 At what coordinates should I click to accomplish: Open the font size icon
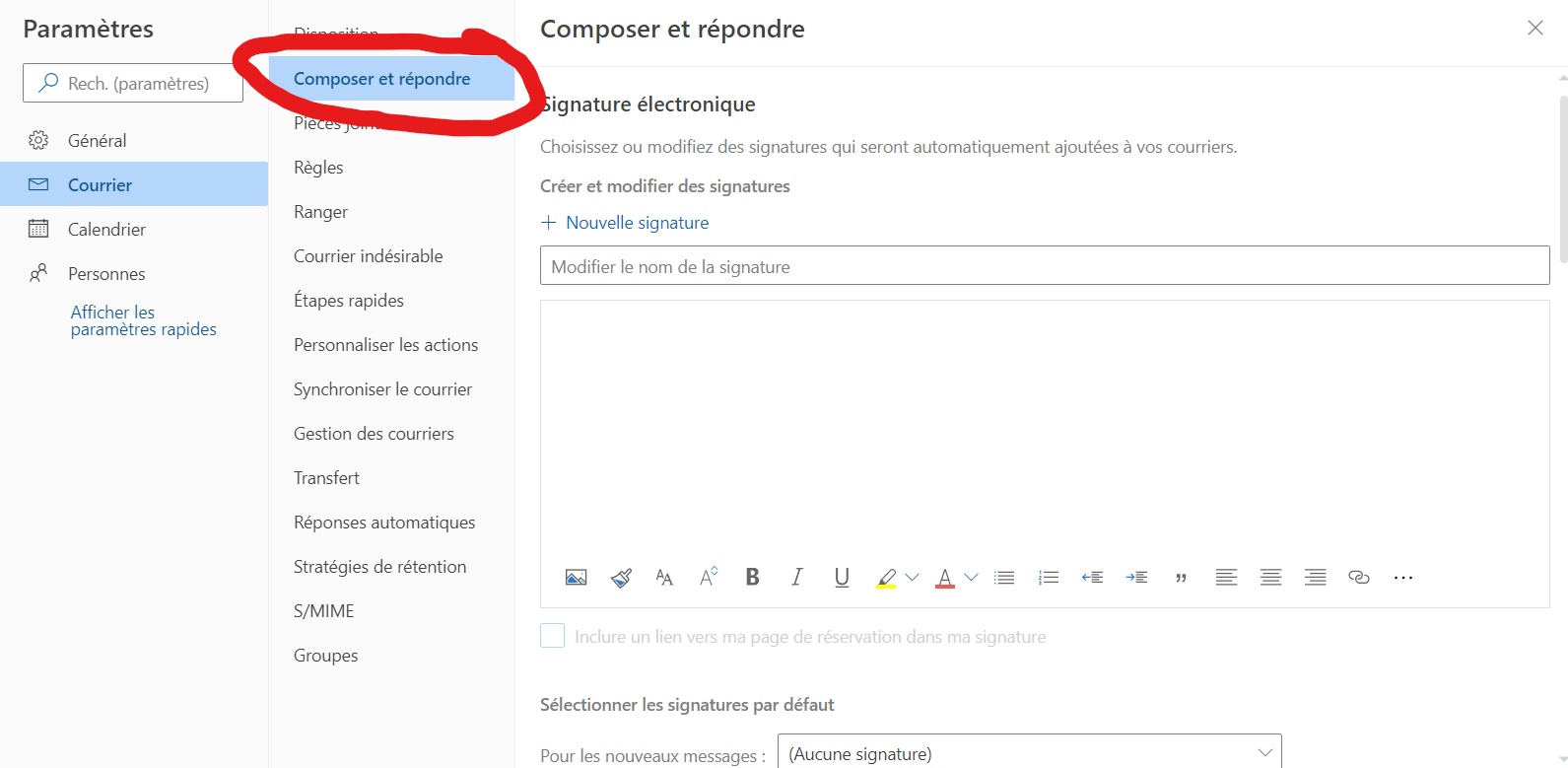(x=664, y=578)
